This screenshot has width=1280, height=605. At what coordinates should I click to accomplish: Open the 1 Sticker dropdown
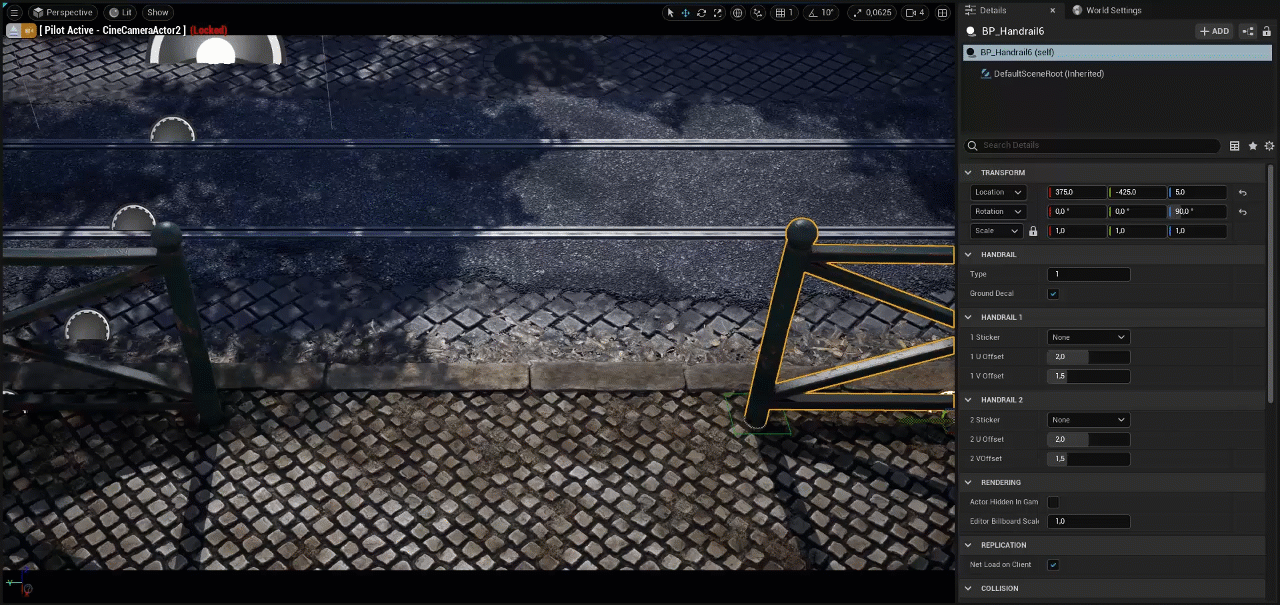click(1089, 337)
